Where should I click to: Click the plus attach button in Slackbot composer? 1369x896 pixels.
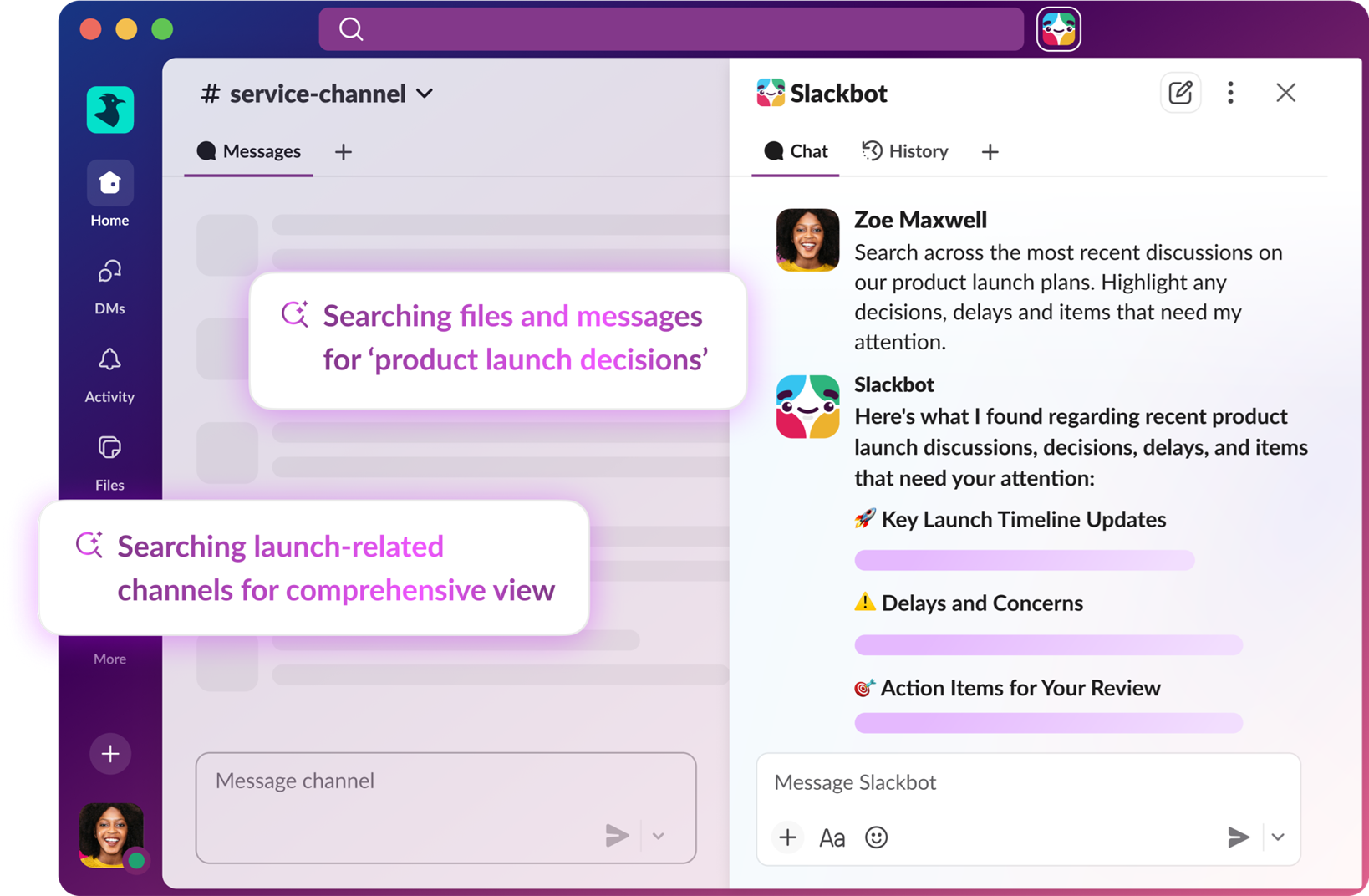(787, 837)
